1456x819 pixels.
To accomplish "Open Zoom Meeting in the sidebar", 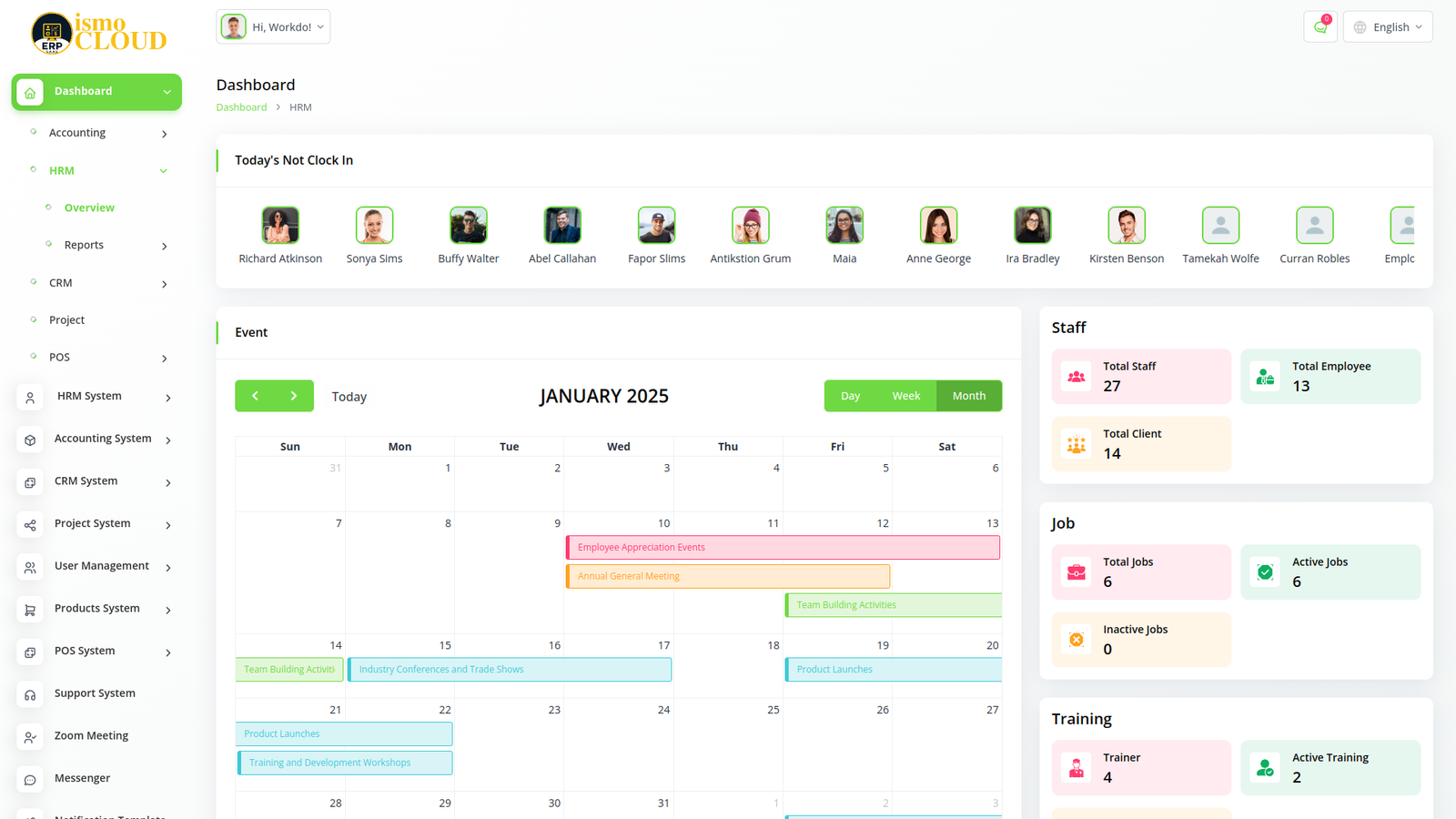I will (91, 736).
